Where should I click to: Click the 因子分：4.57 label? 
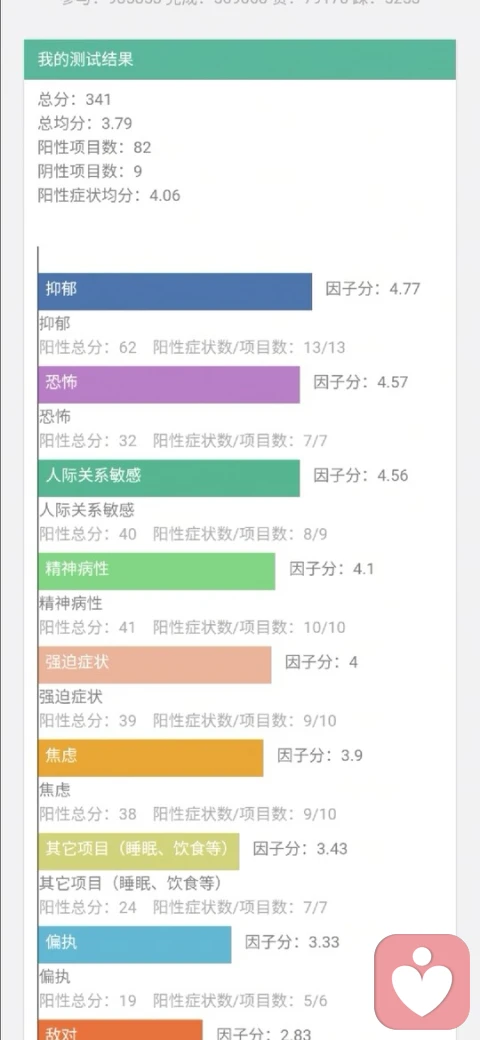tap(361, 382)
